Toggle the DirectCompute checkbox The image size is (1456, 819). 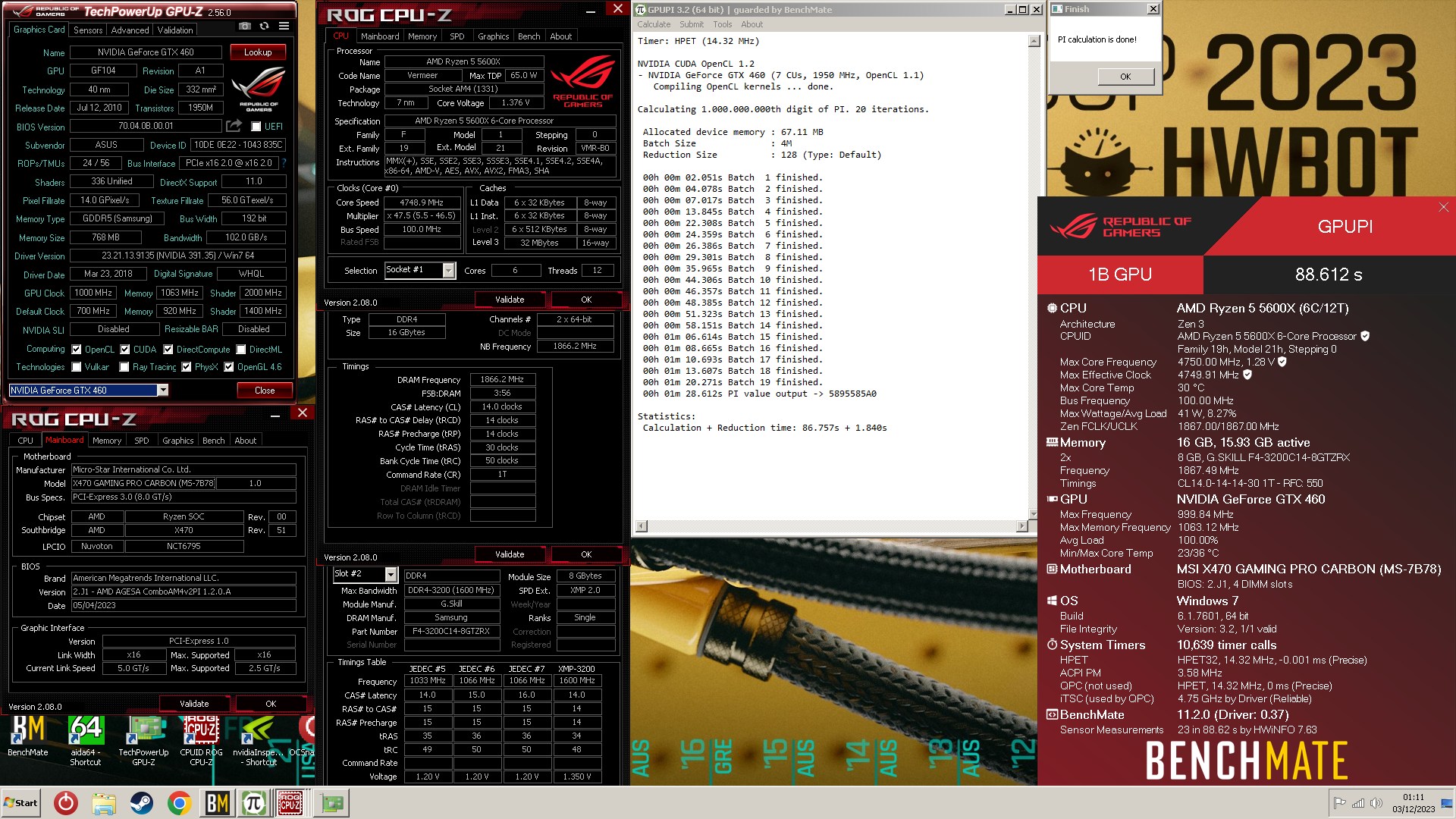[168, 350]
